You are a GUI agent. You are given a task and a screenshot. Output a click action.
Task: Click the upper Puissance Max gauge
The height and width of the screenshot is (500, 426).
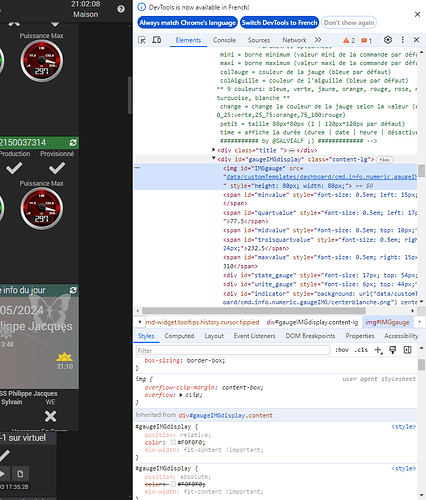click(42, 61)
